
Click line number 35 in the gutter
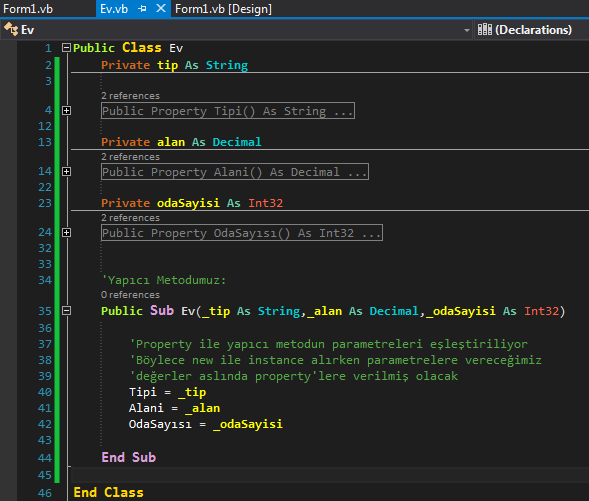[x=45, y=311]
